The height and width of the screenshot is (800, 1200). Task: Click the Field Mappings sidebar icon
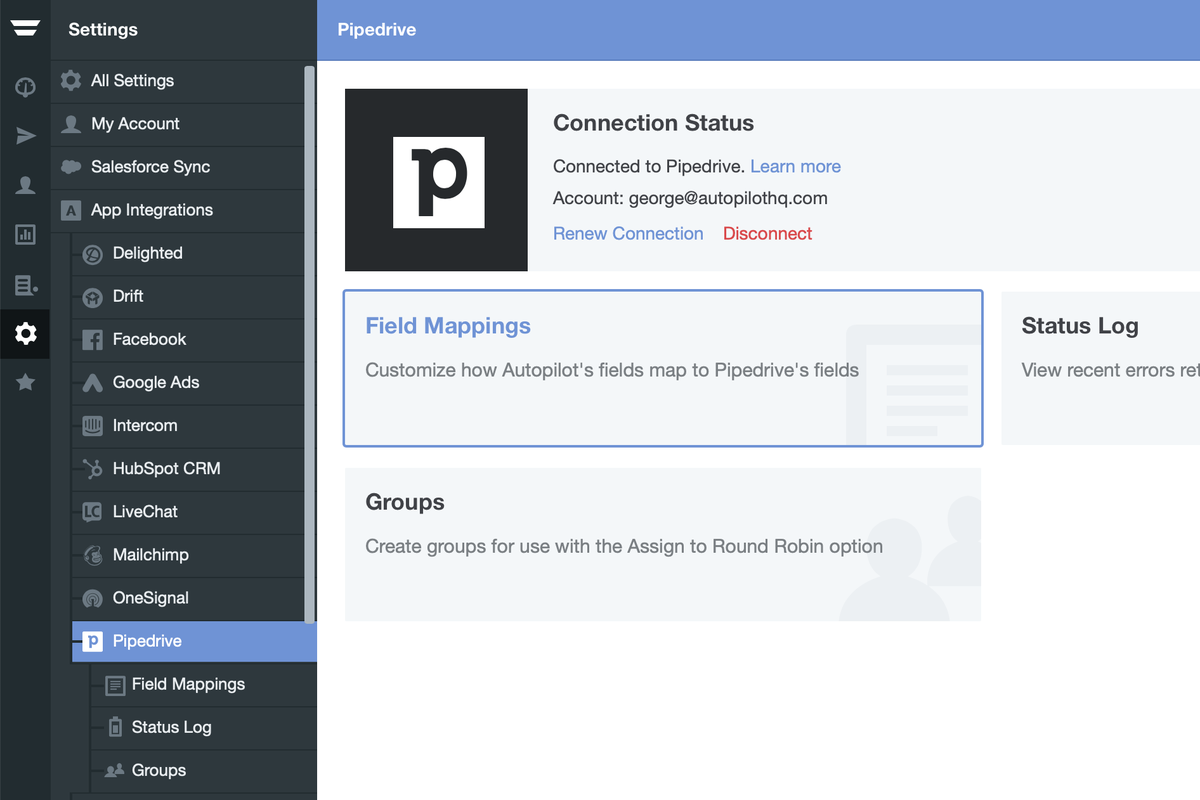[114, 685]
